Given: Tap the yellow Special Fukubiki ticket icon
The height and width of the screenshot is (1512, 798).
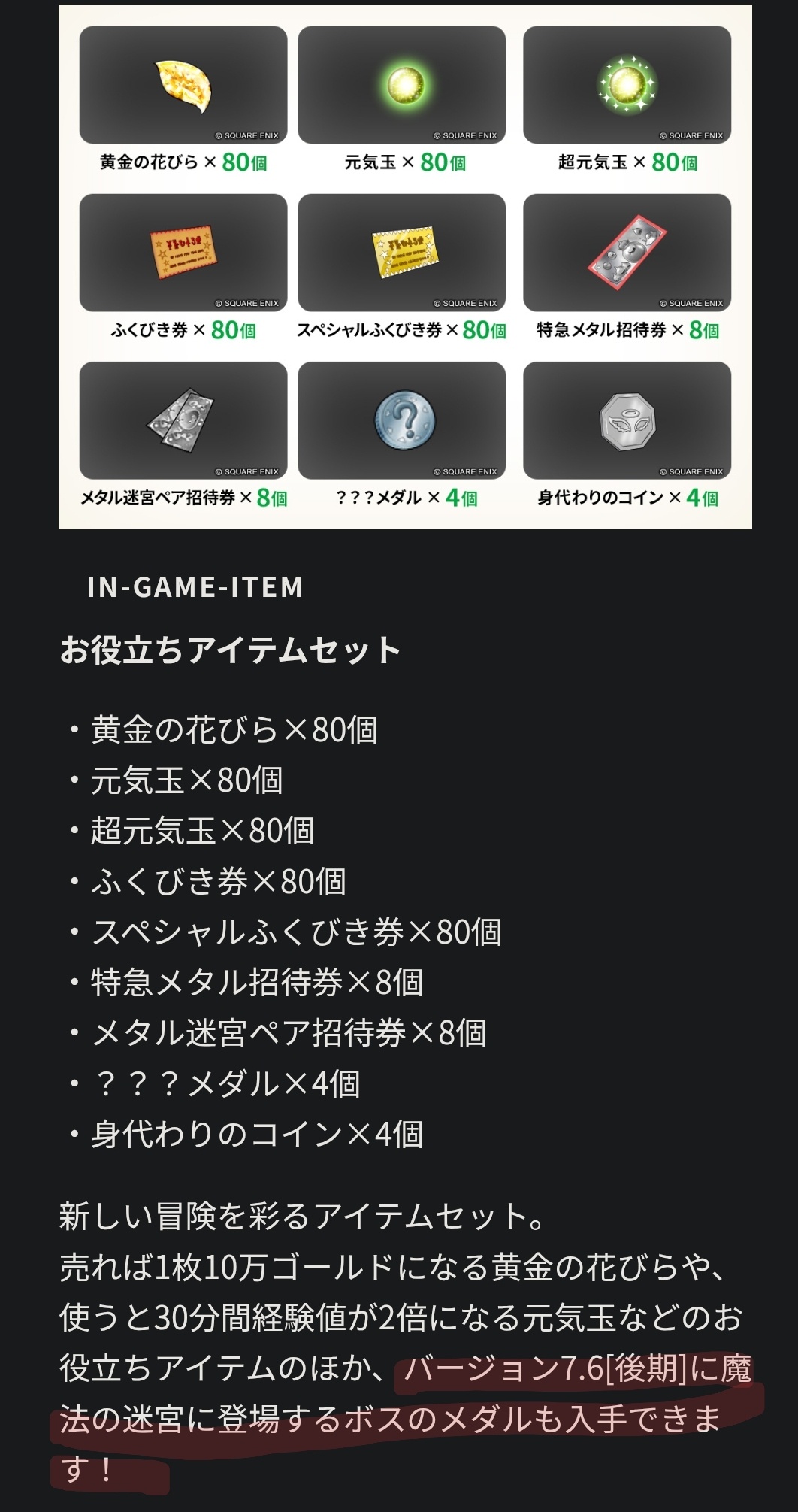Looking at the screenshot, I should pyautogui.click(x=405, y=253).
